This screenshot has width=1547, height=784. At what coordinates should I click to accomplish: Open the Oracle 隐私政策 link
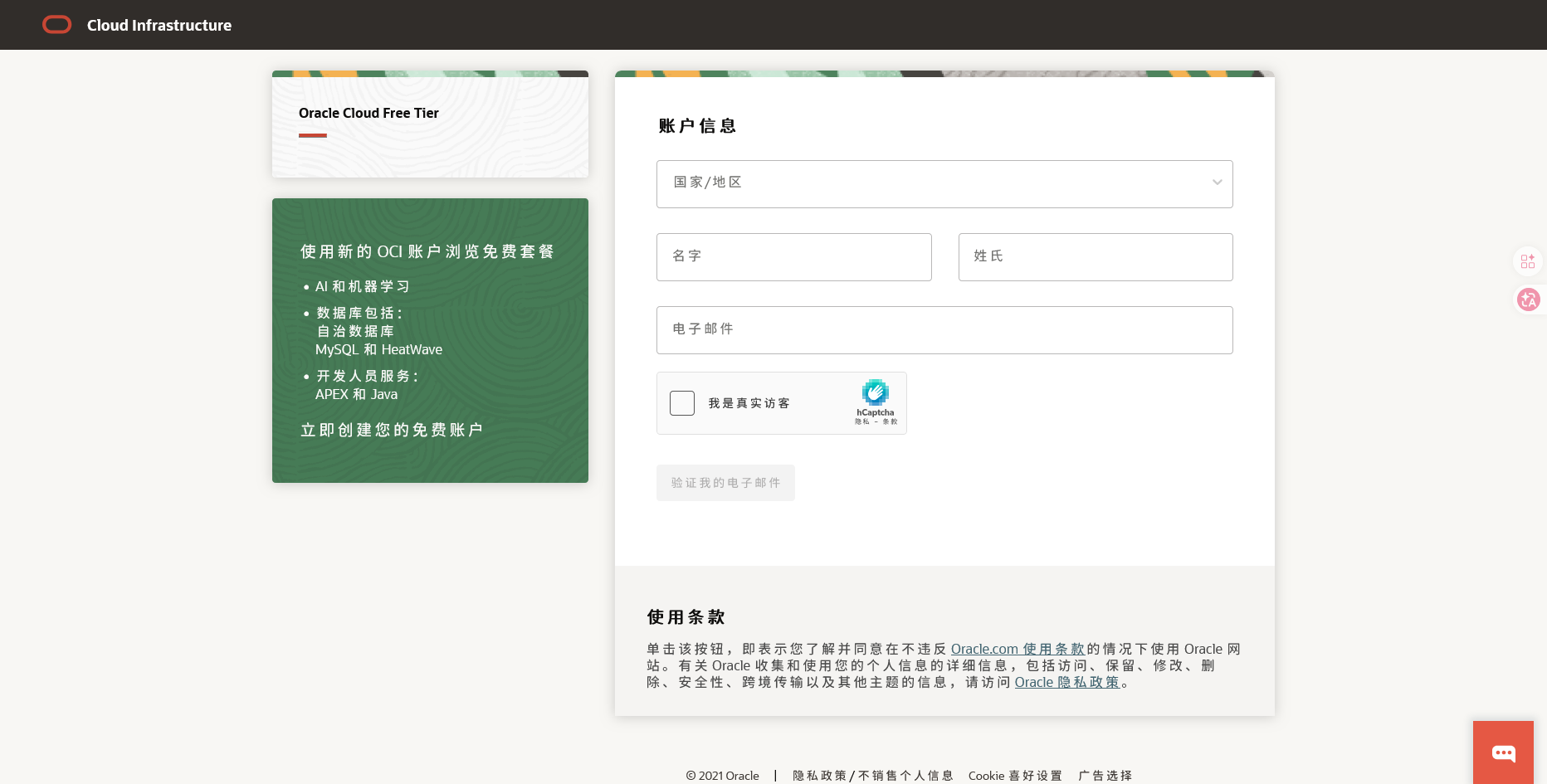1067,682
